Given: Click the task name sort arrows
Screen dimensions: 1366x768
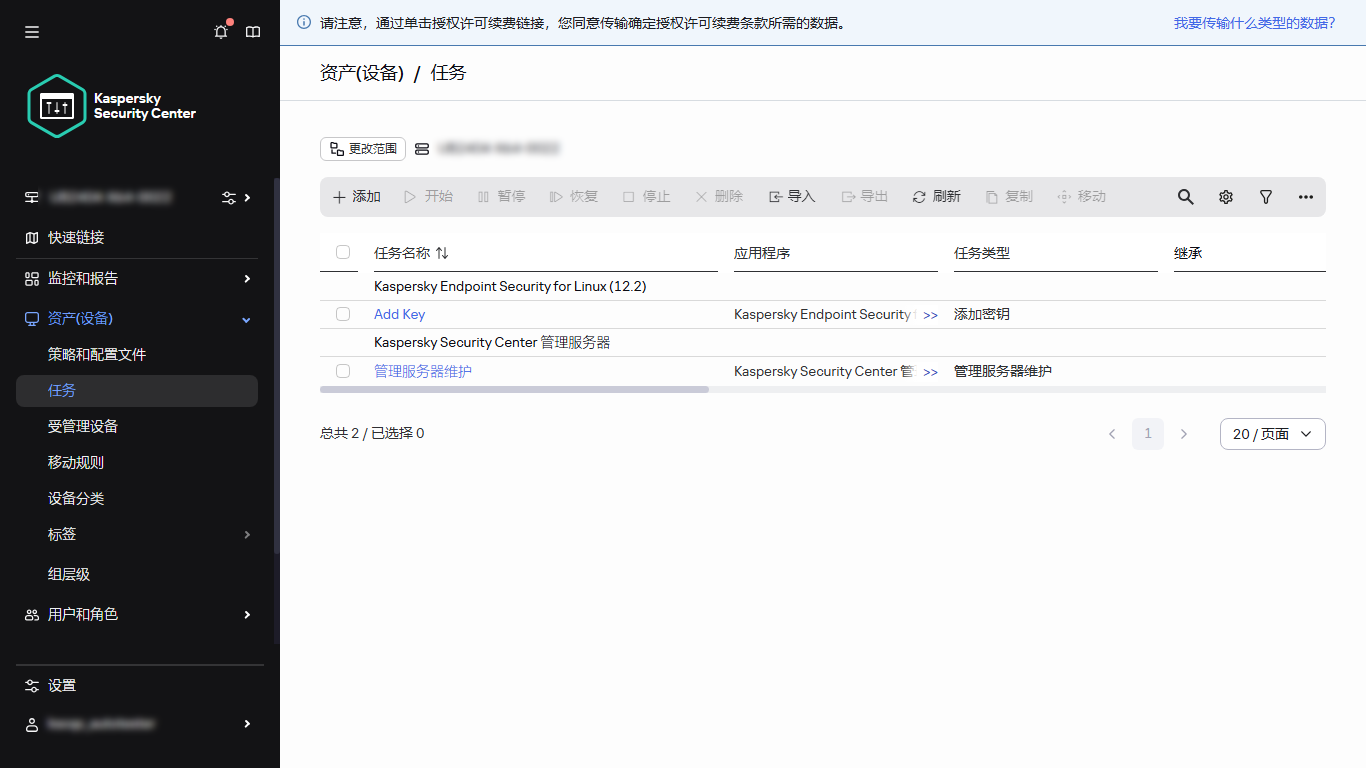Looking at the screenshot, I should 443,253.
